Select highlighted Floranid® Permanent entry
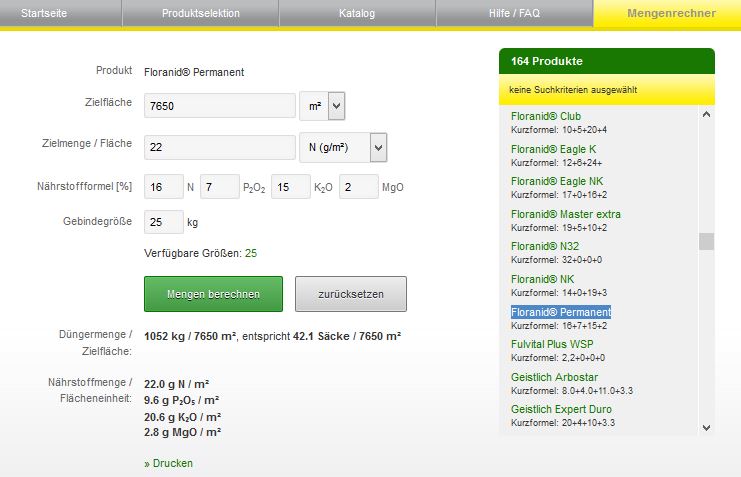Screen dimensions: 741x477 (x=561, y=312)
